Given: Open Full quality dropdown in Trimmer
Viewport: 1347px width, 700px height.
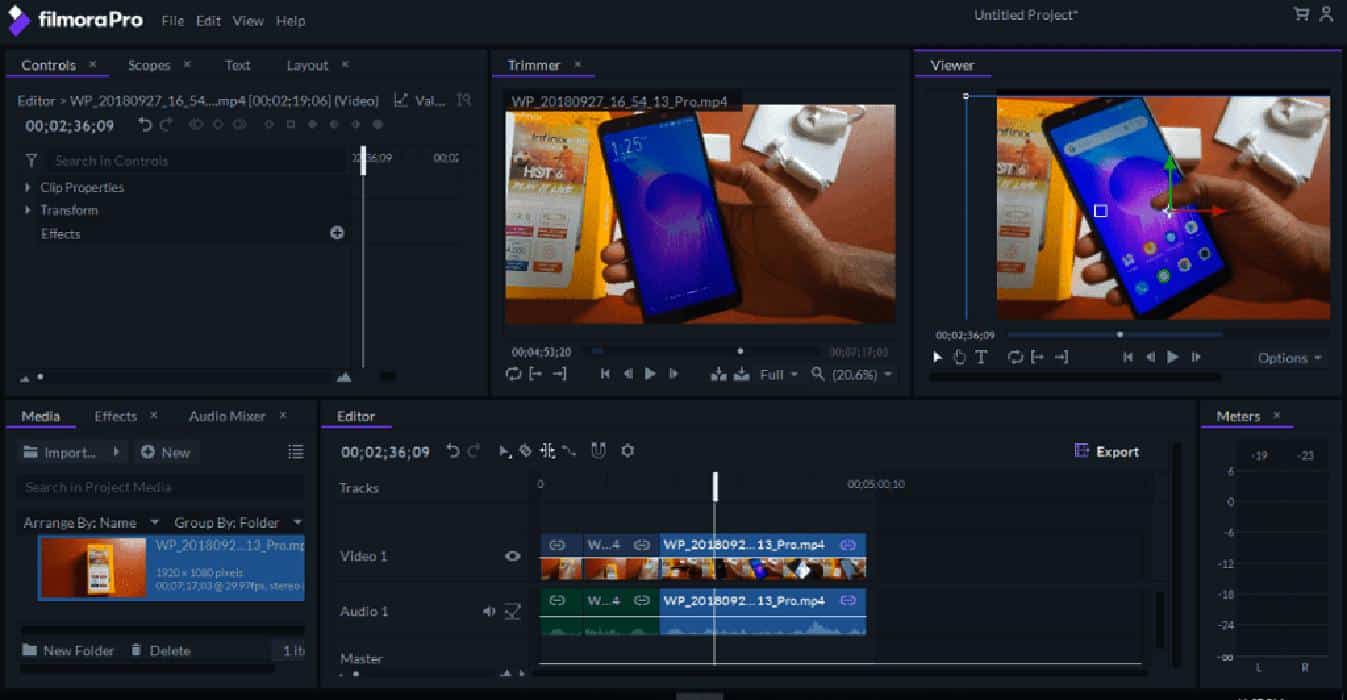Looking at the screenshot, I should 779,374.
